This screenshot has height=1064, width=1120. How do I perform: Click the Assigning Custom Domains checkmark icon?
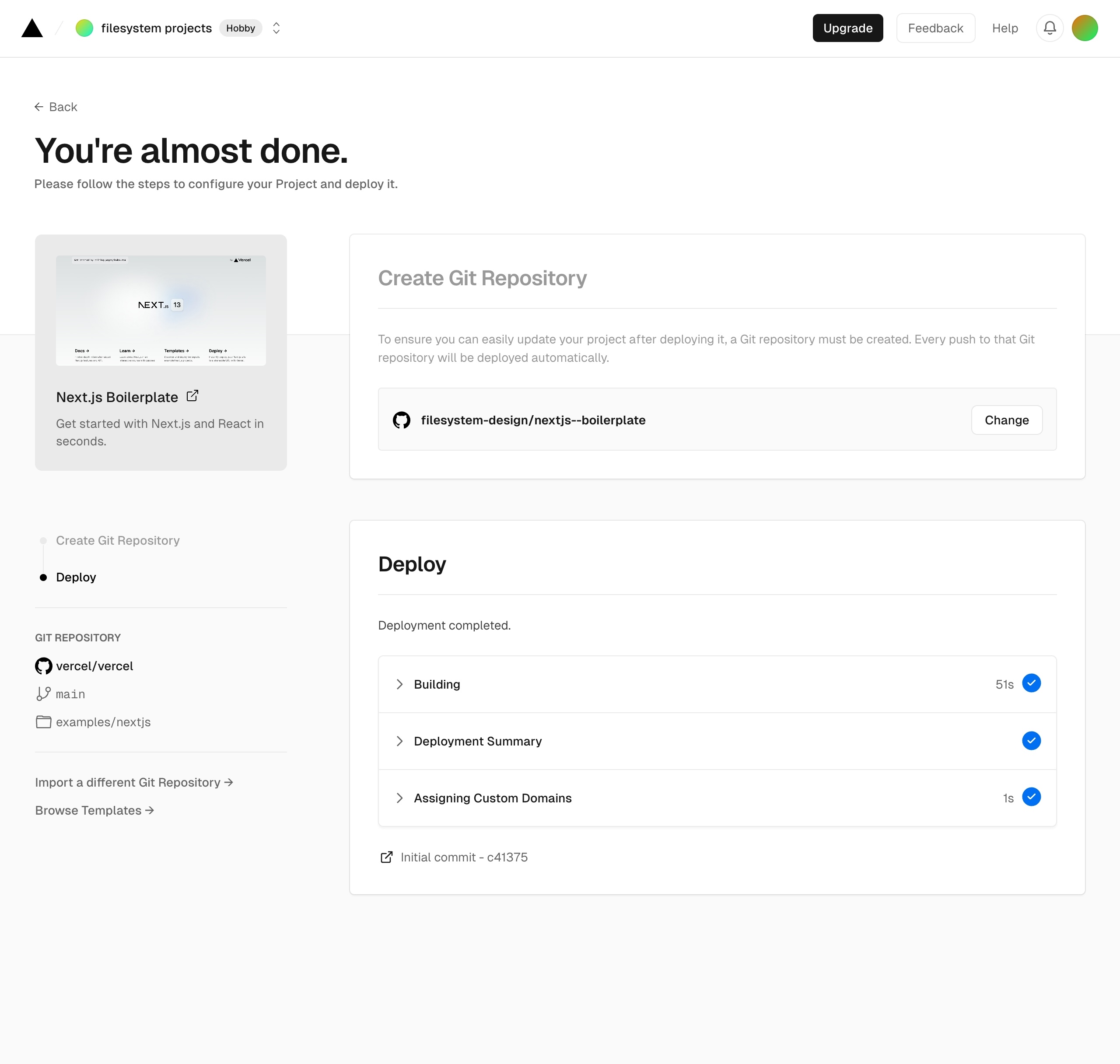pyautogui.click(x=1031, y=796)
